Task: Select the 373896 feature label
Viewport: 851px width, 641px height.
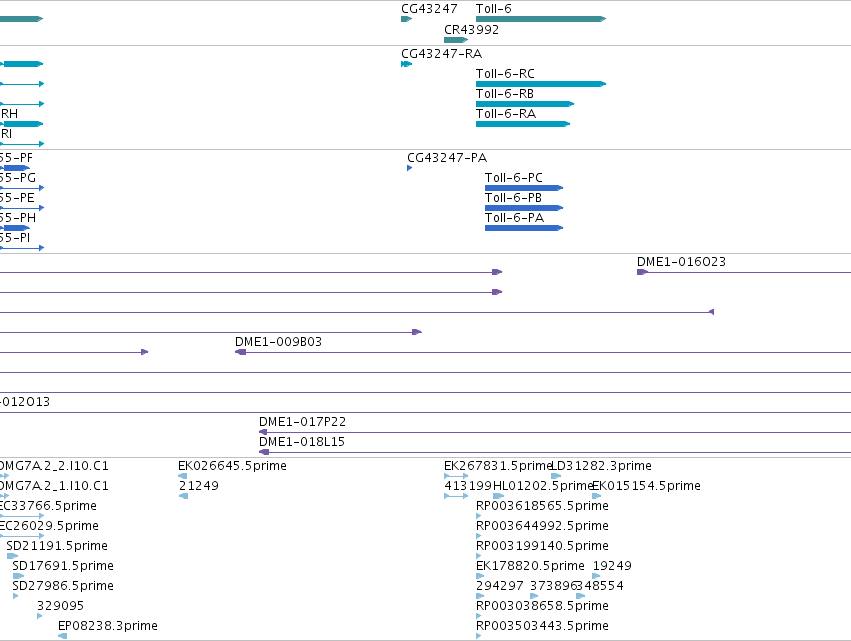Action: (553, 586)
